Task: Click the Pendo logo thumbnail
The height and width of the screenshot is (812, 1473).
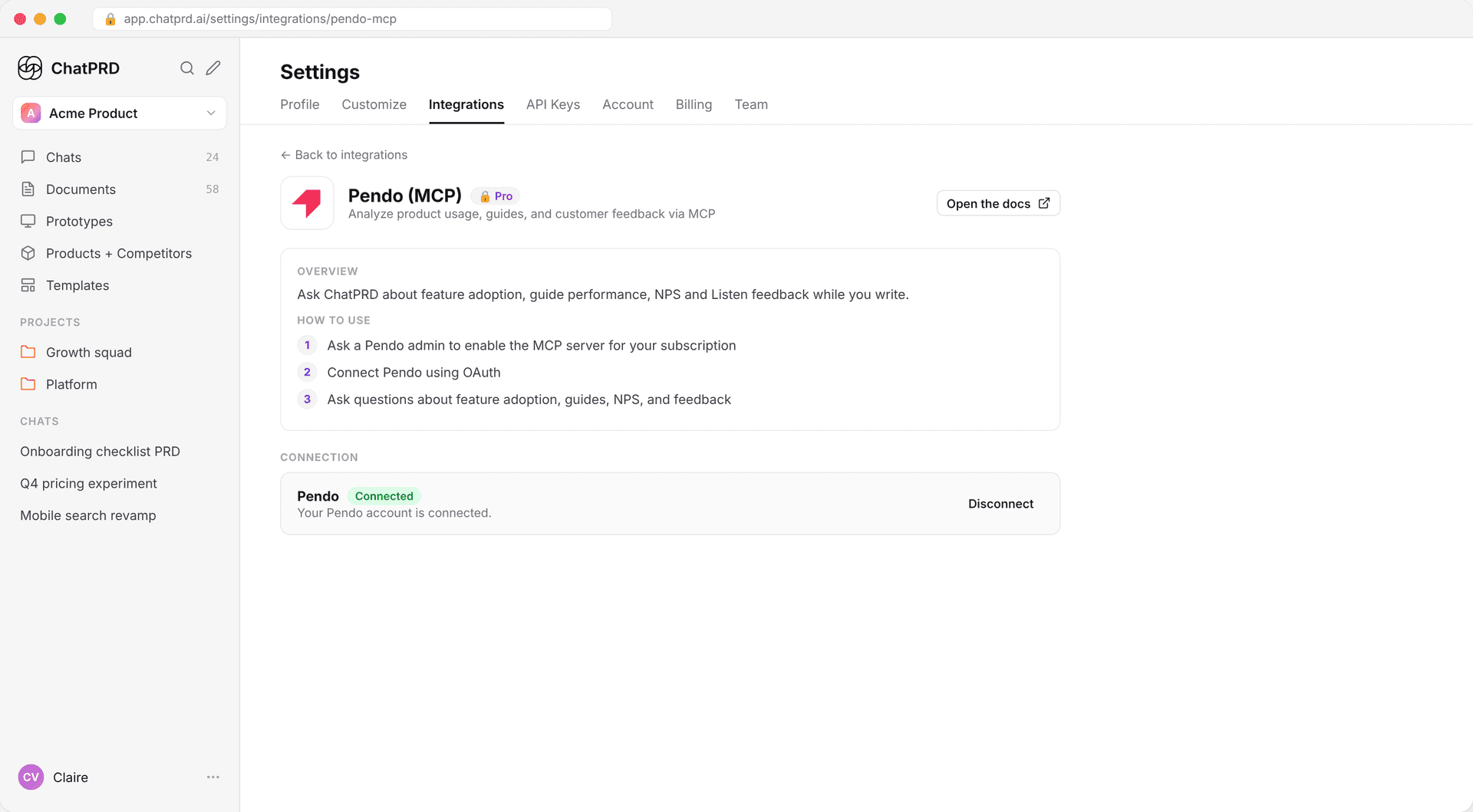Action: pyautogui.click(x=307, y=203)
